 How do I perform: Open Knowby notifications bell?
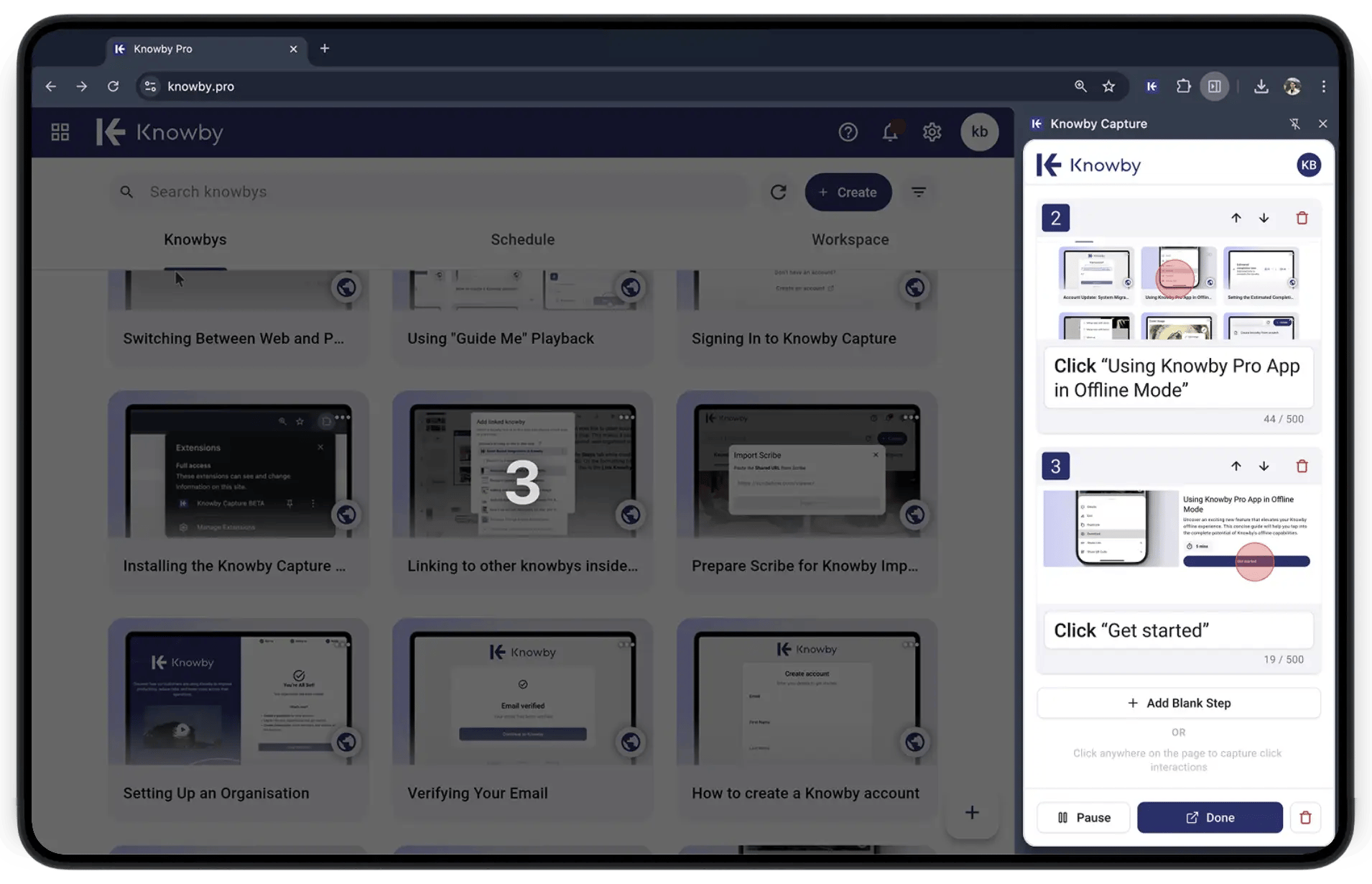click(891, 132)
